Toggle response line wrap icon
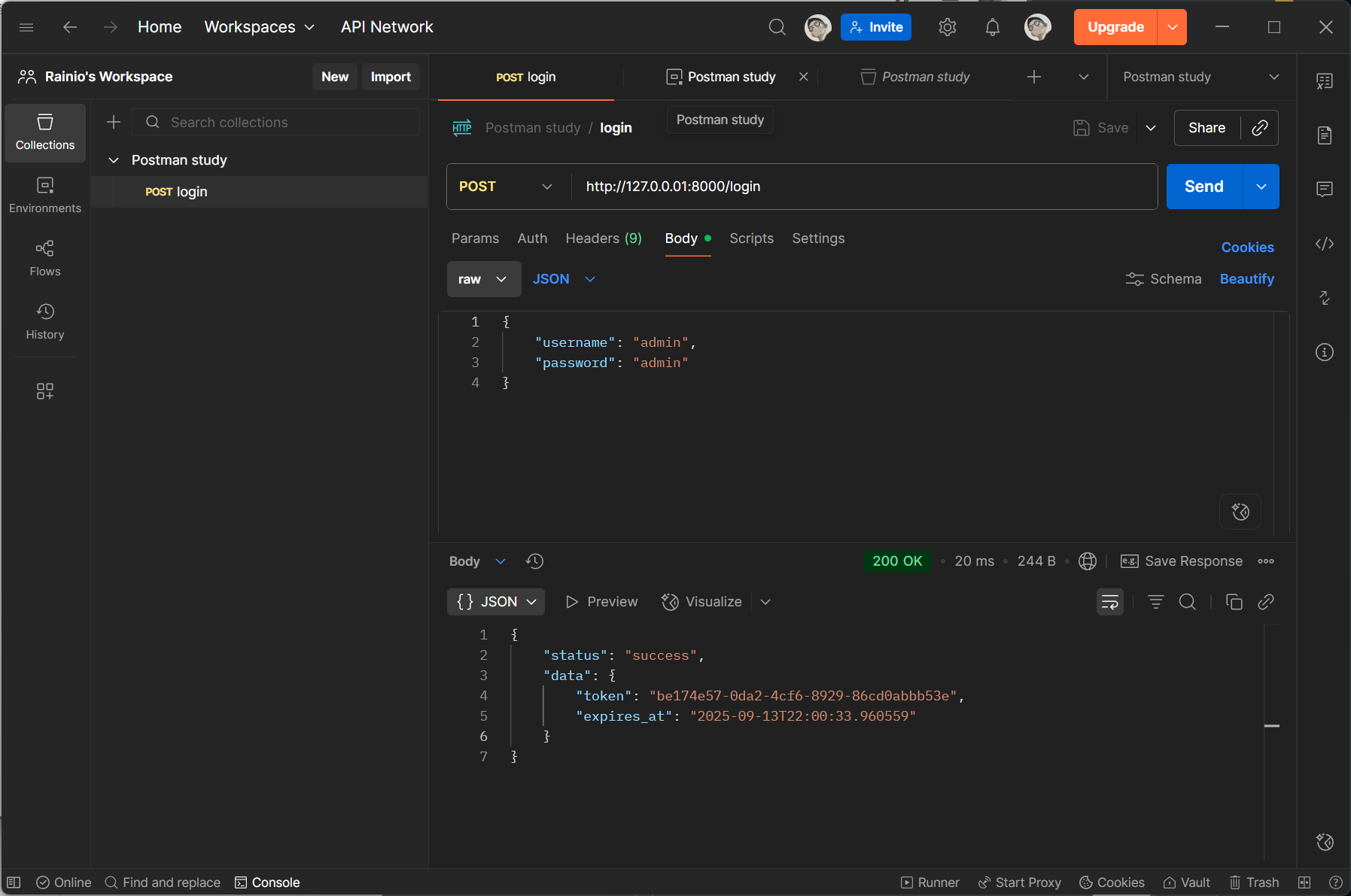 click(1110, 602)
